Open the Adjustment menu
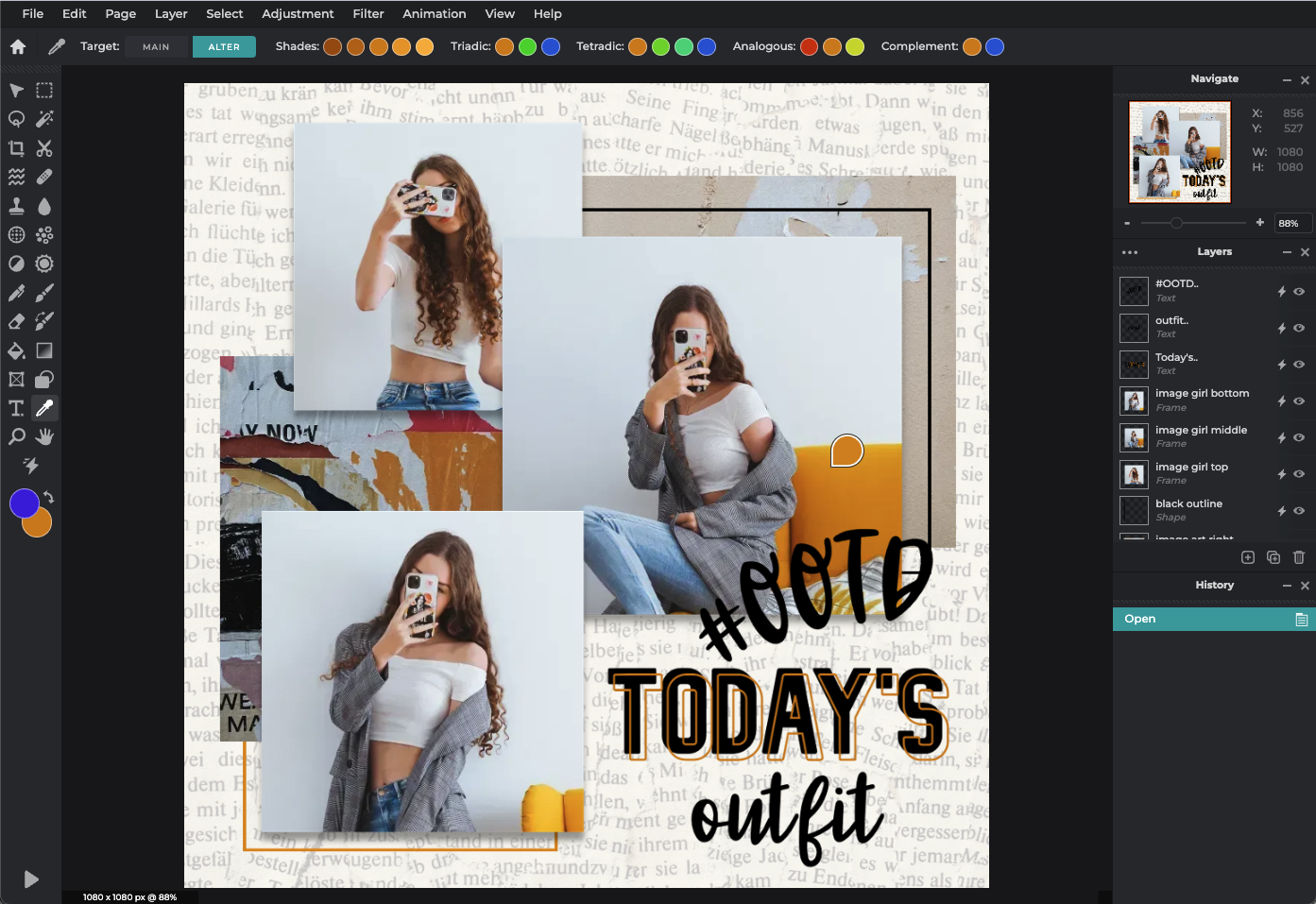Screen dimensions: 1316x904 [x=298, y=14]
